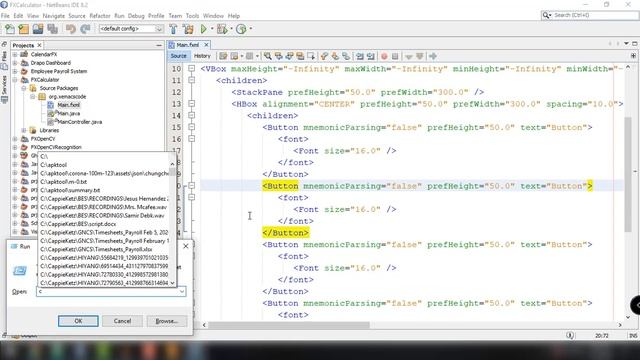This screenshot has width=640, height=360.
Task: Click the editor horizontal scrollbar thumb
Action: coord(289,325)
